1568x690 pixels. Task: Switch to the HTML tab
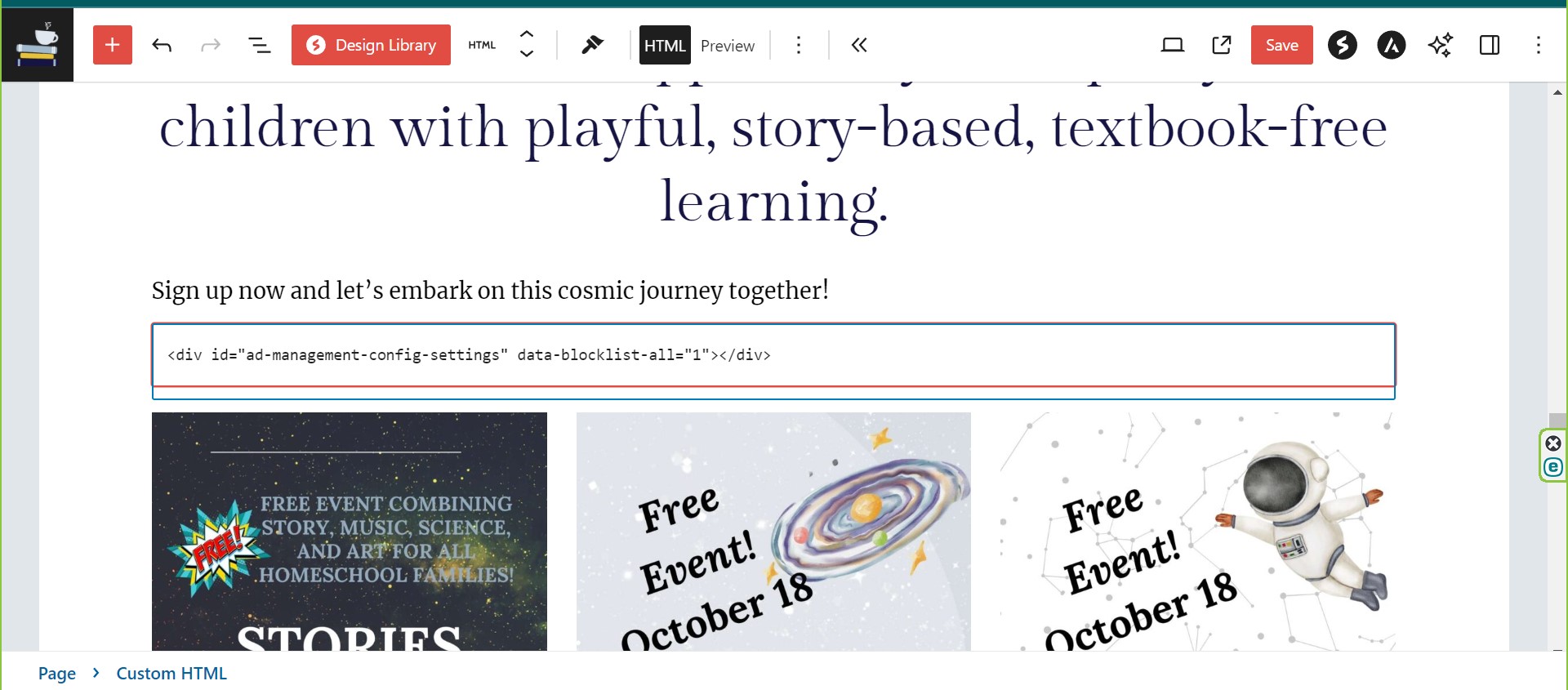click(664, 45)
